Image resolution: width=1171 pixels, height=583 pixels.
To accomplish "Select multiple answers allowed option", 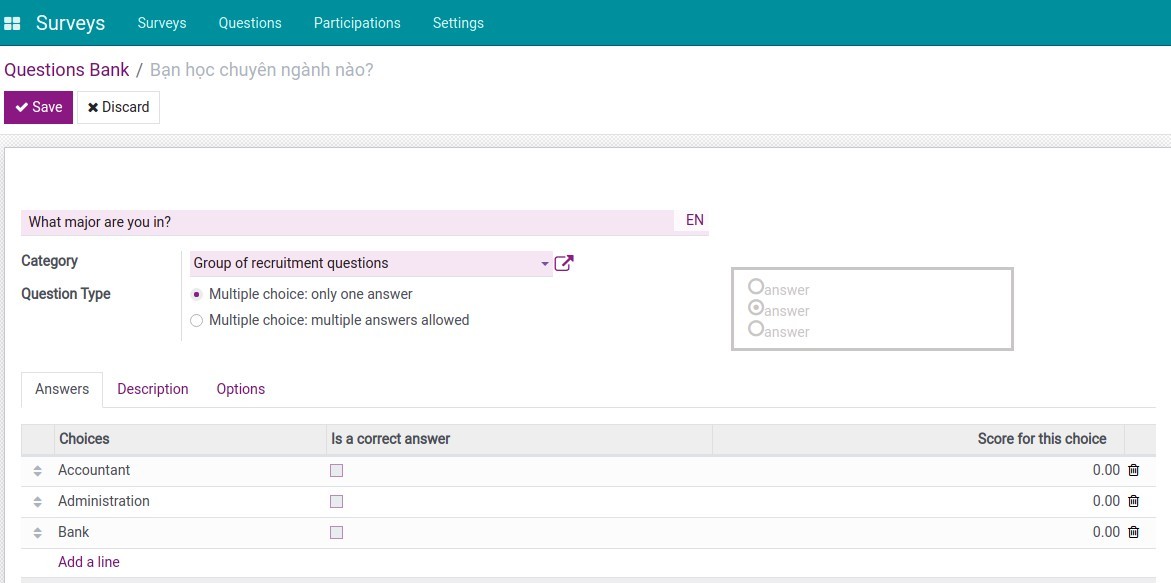I will tap(196, 320).
